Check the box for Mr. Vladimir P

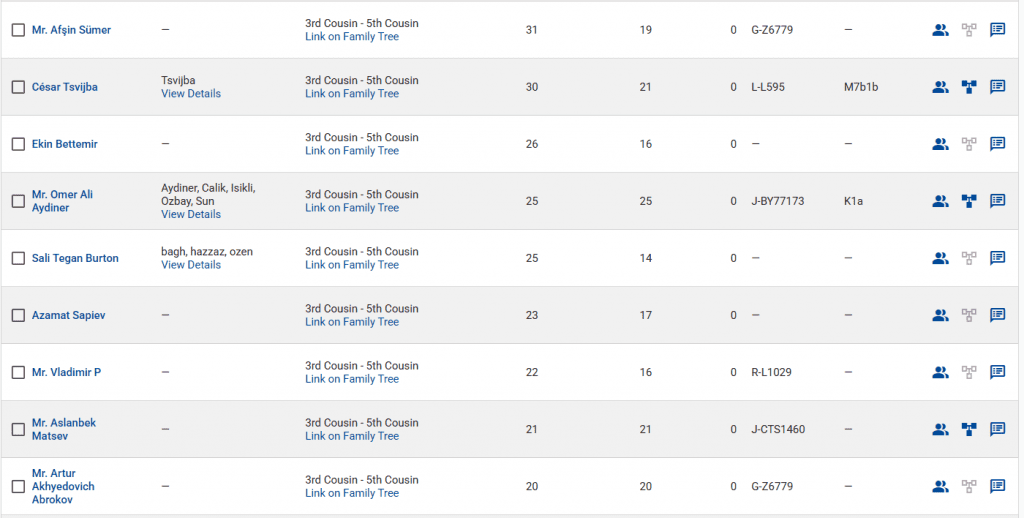tap(18, 372)
